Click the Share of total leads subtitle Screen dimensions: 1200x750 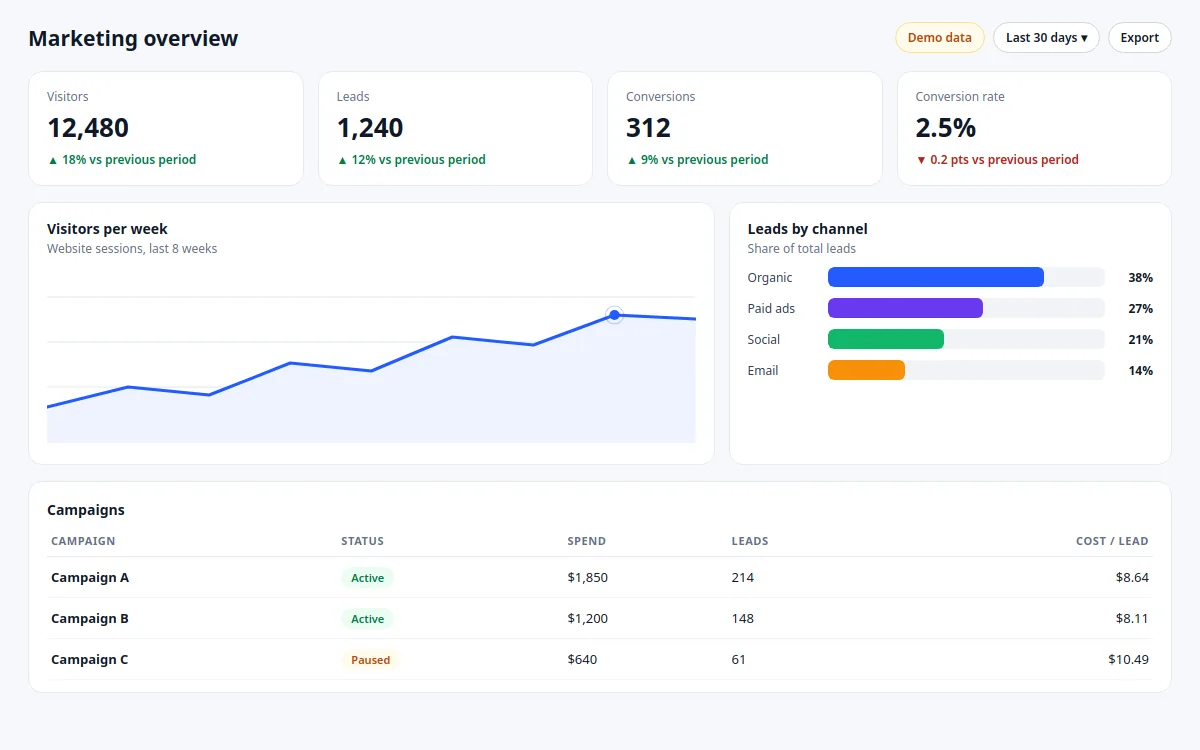tap(802, 248)
